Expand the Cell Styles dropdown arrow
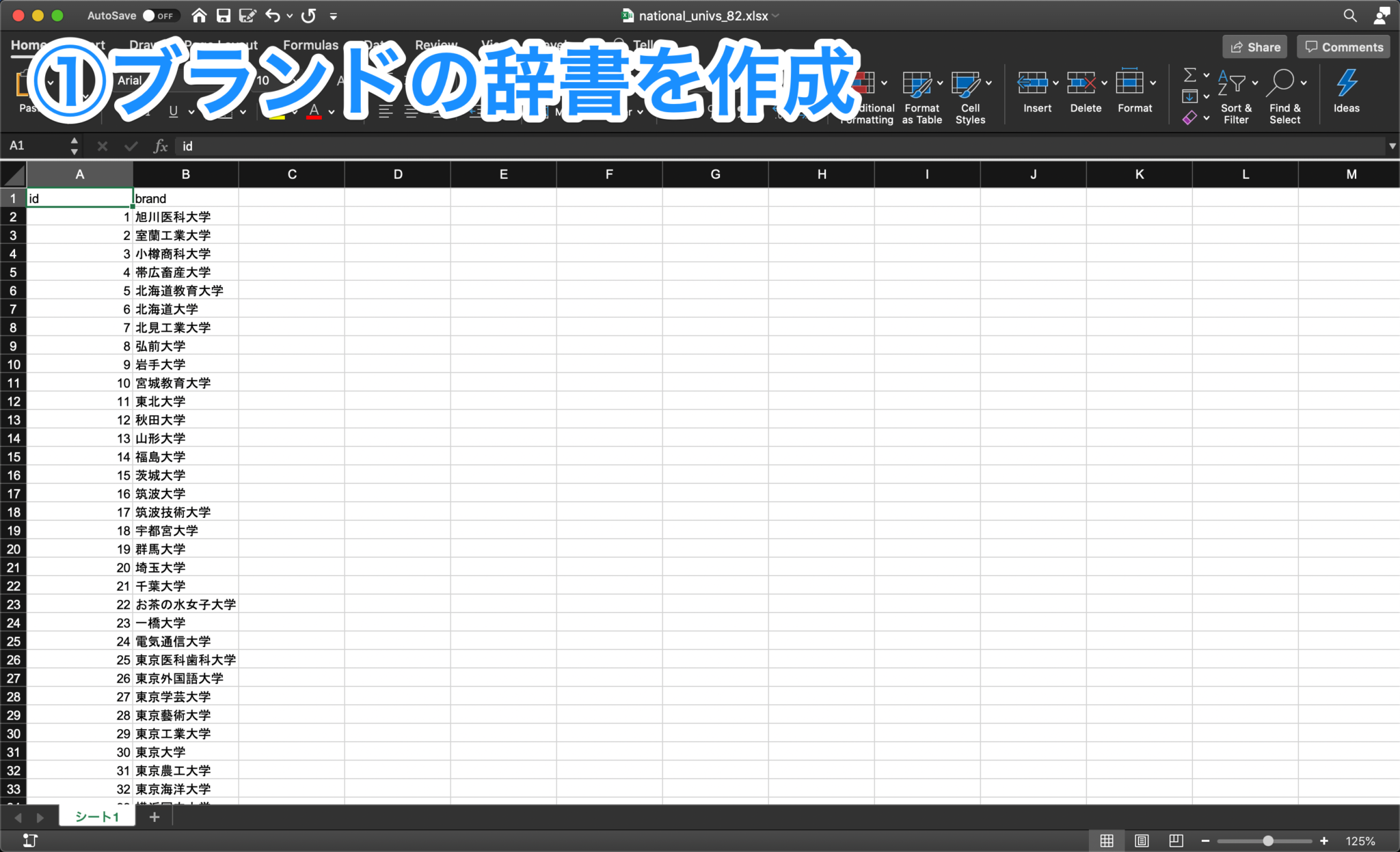Viewport: 1400px width, 852px height. [x=988, y=83]
